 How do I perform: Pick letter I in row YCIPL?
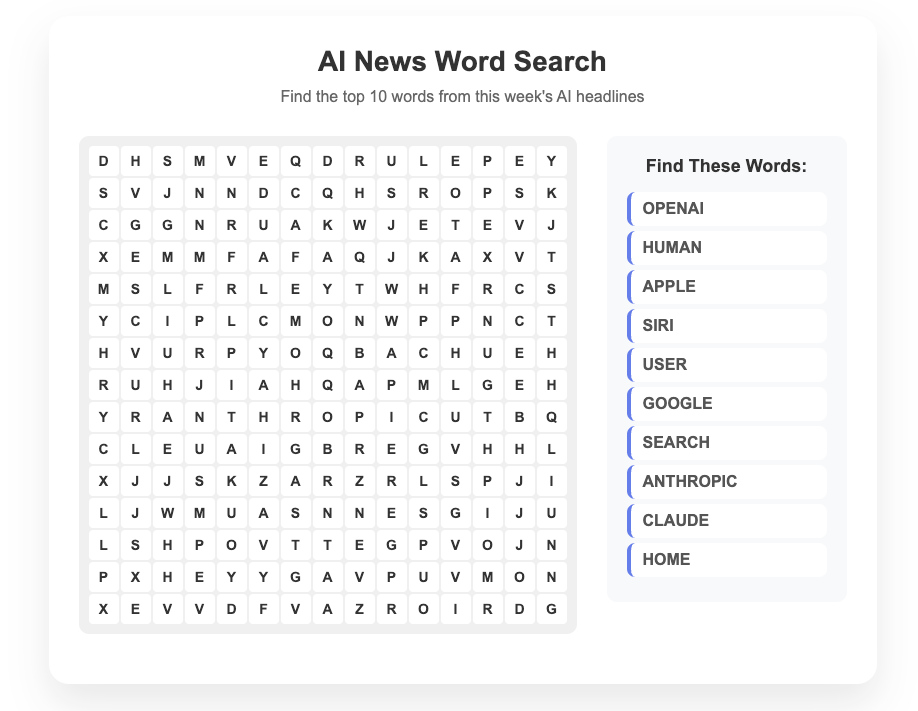[167, 321]
